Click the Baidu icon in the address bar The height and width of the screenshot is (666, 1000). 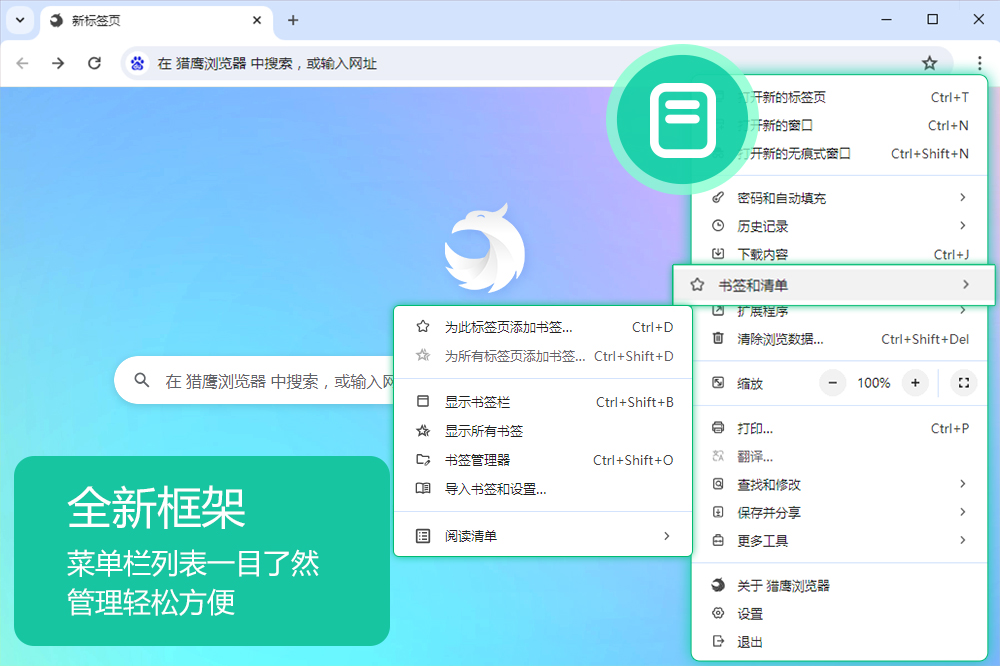pos(137,62)
